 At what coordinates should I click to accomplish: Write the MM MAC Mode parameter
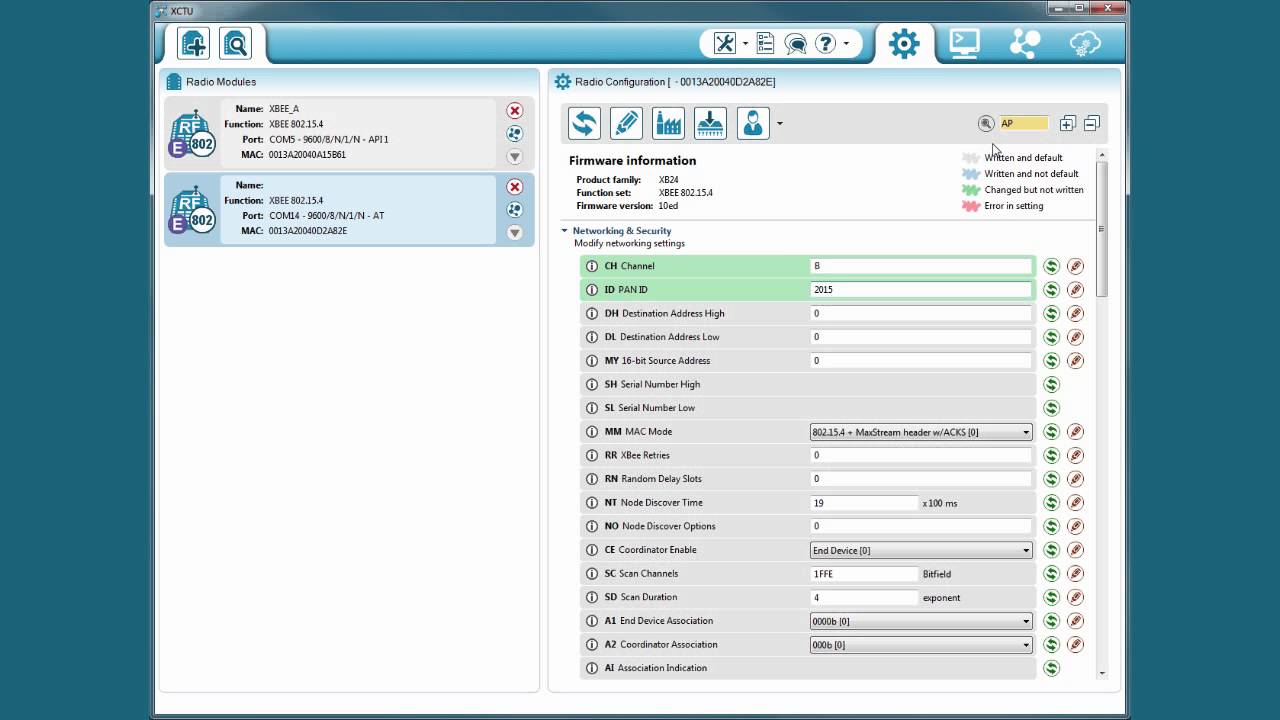pos(1075,432)
